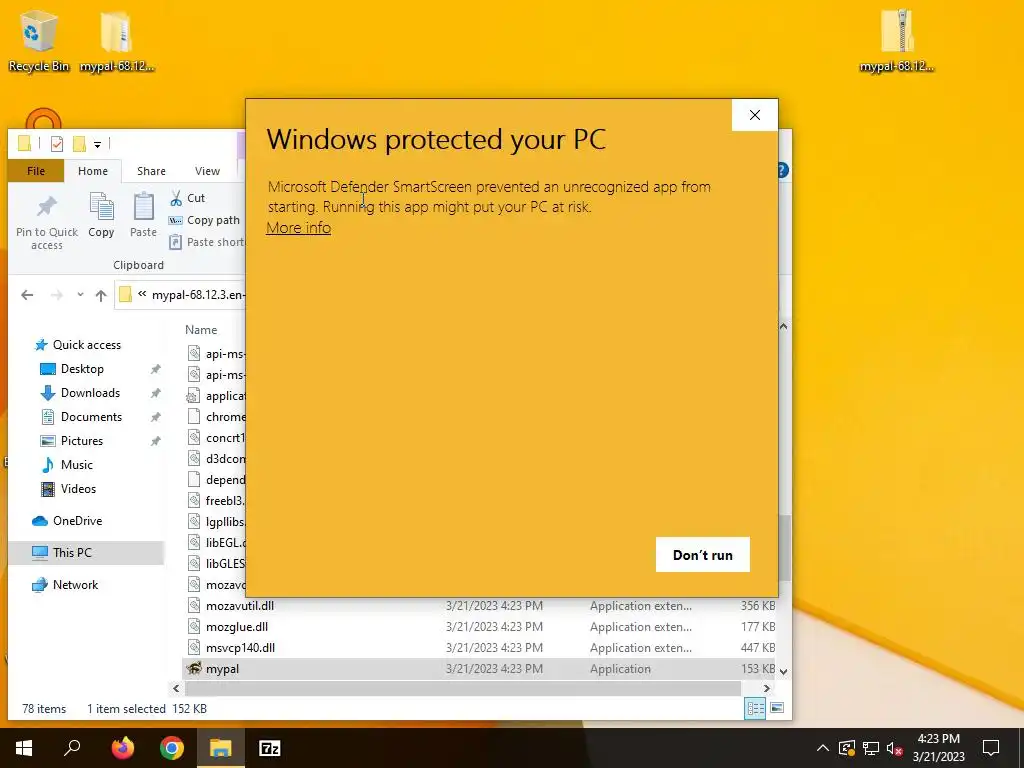Viewport: 1024px width, 768px height.
Task: Click Copy path in the ribbon
Action: (x=204, y=220)
